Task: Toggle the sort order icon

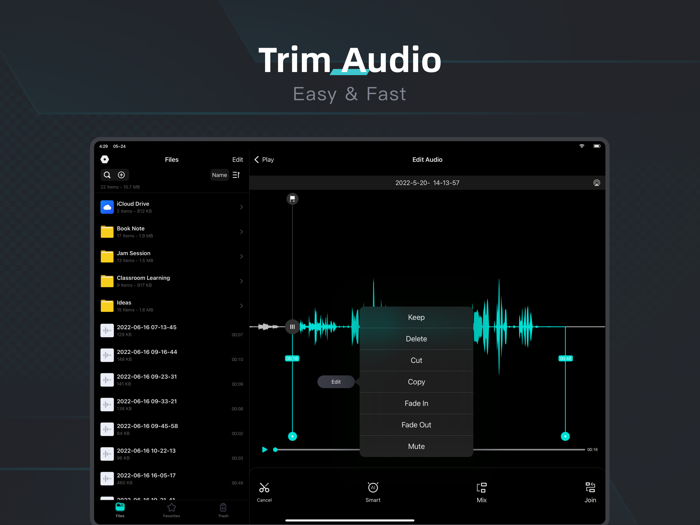Action: click(x=236, y=175)
